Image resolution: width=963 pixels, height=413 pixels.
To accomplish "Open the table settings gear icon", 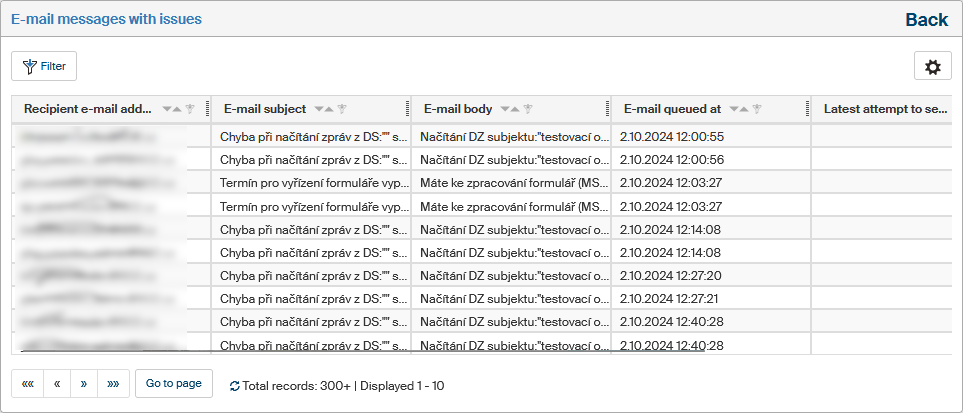I will (932, 66).
